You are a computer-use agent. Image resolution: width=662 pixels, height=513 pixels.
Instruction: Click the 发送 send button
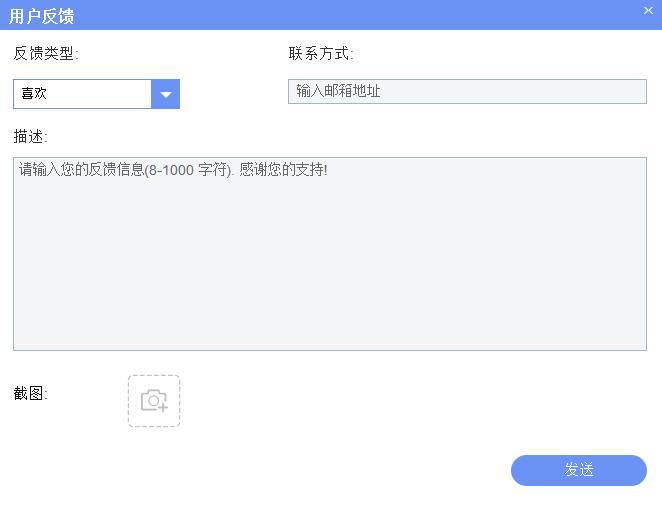[579, 470]
